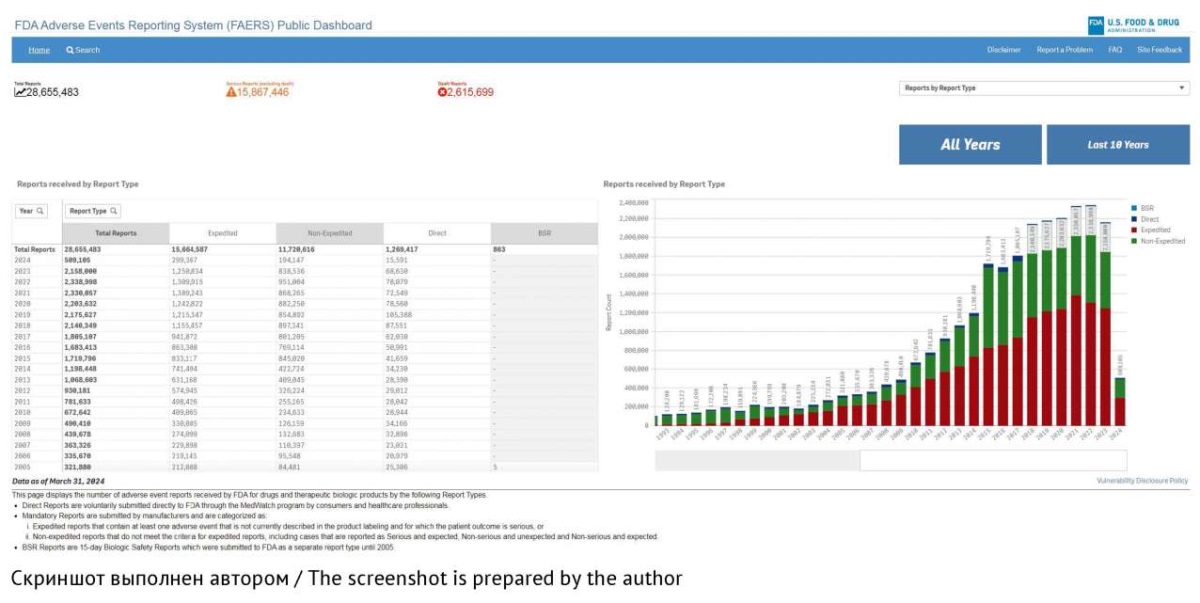Select the 2005 year row label
The width and height of the screenshot is (1200, 603).
pos(23,467)
